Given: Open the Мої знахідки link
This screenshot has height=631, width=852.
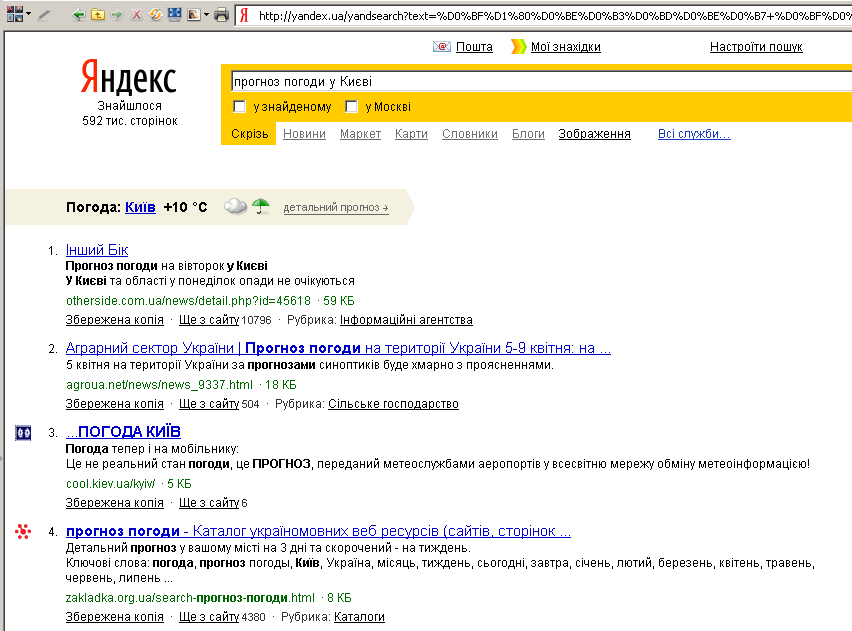Looking at the screenshot, I should tap(566, 47).
